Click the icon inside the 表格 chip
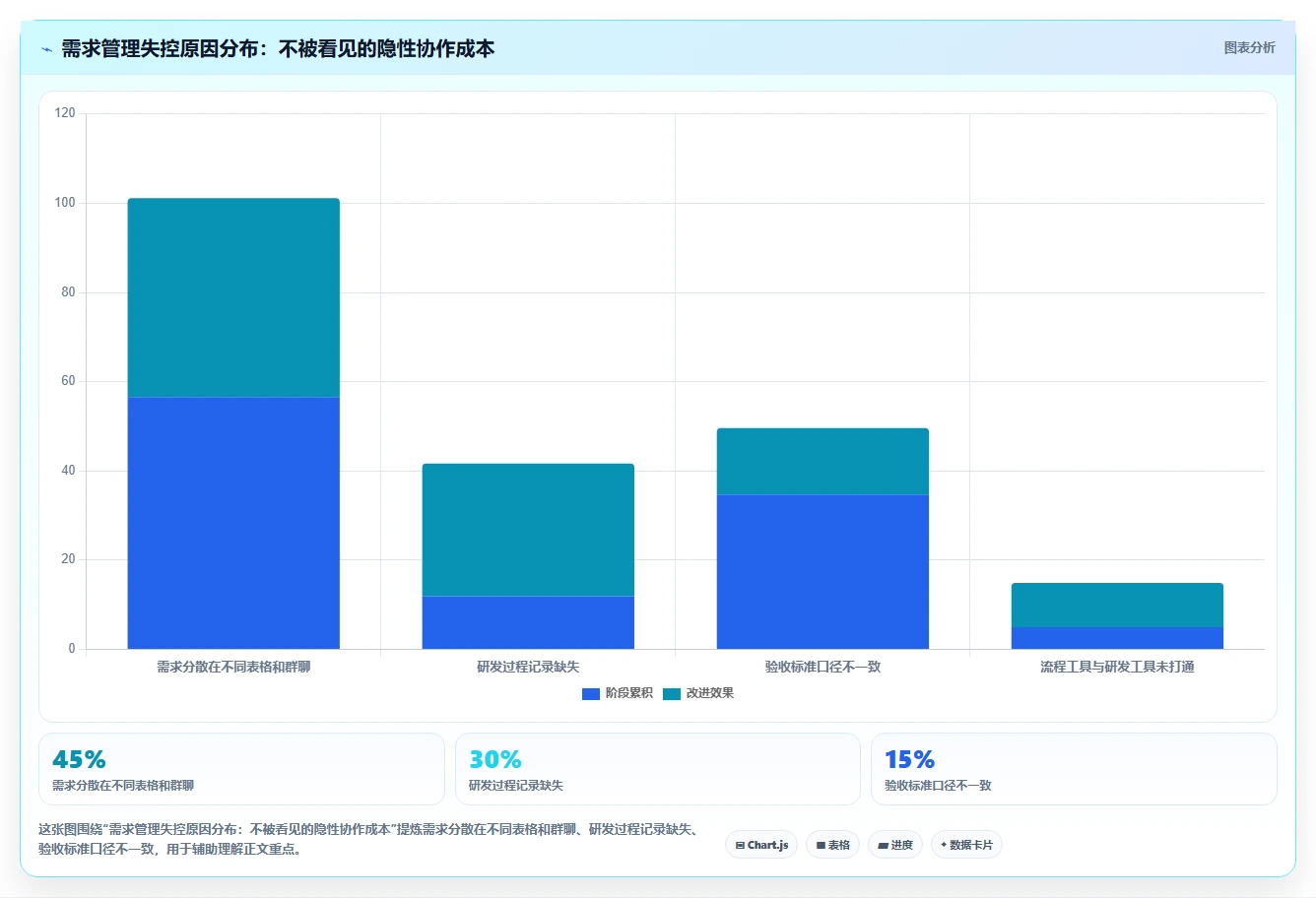Screen dimensions: 1316x898 [821, 845]
